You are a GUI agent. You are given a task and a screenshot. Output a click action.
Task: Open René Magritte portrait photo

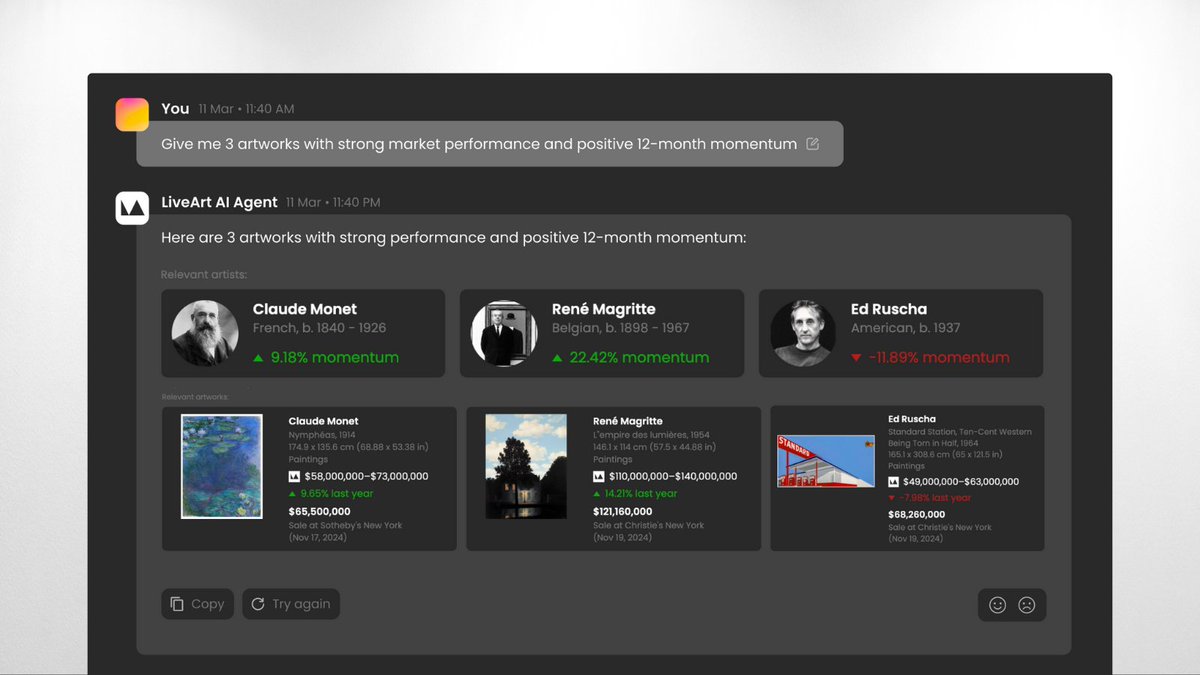tap(504, 333)
